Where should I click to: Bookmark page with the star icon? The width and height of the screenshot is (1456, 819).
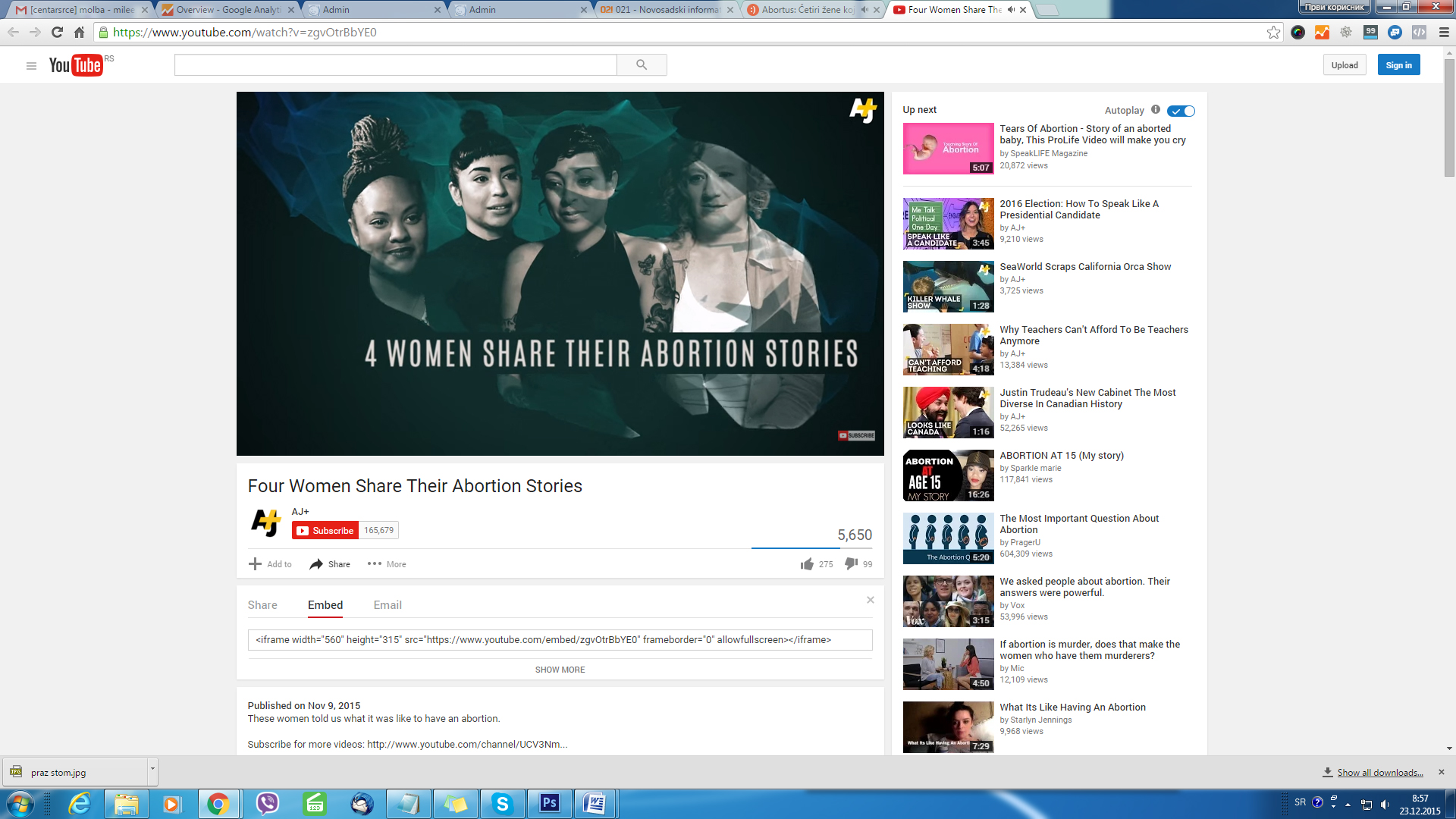[x=1273, y=33]
